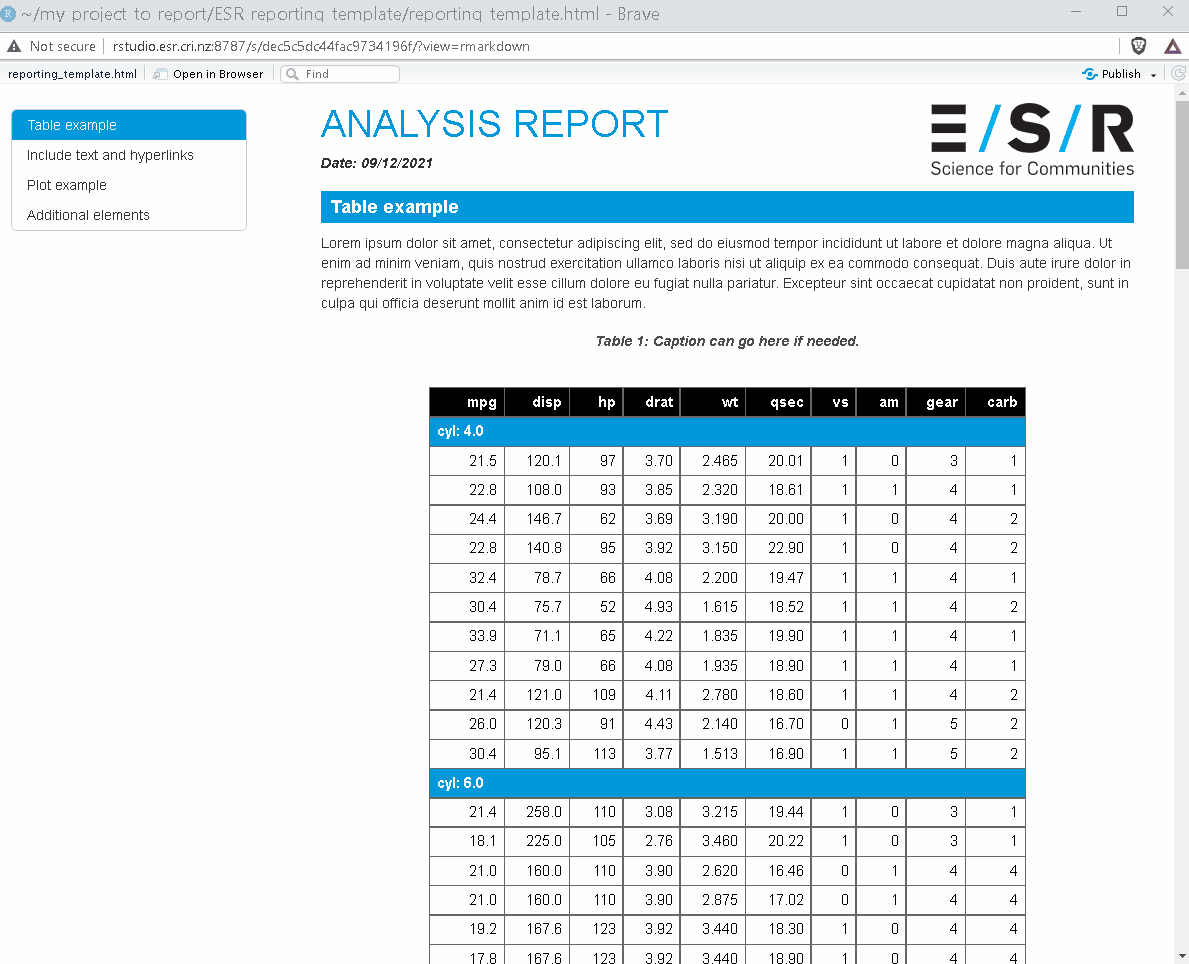Click the Lorem ipsum paragraph text
Image resolution: width=1189 pixels, height=964 pixels.
pos(726,273)
